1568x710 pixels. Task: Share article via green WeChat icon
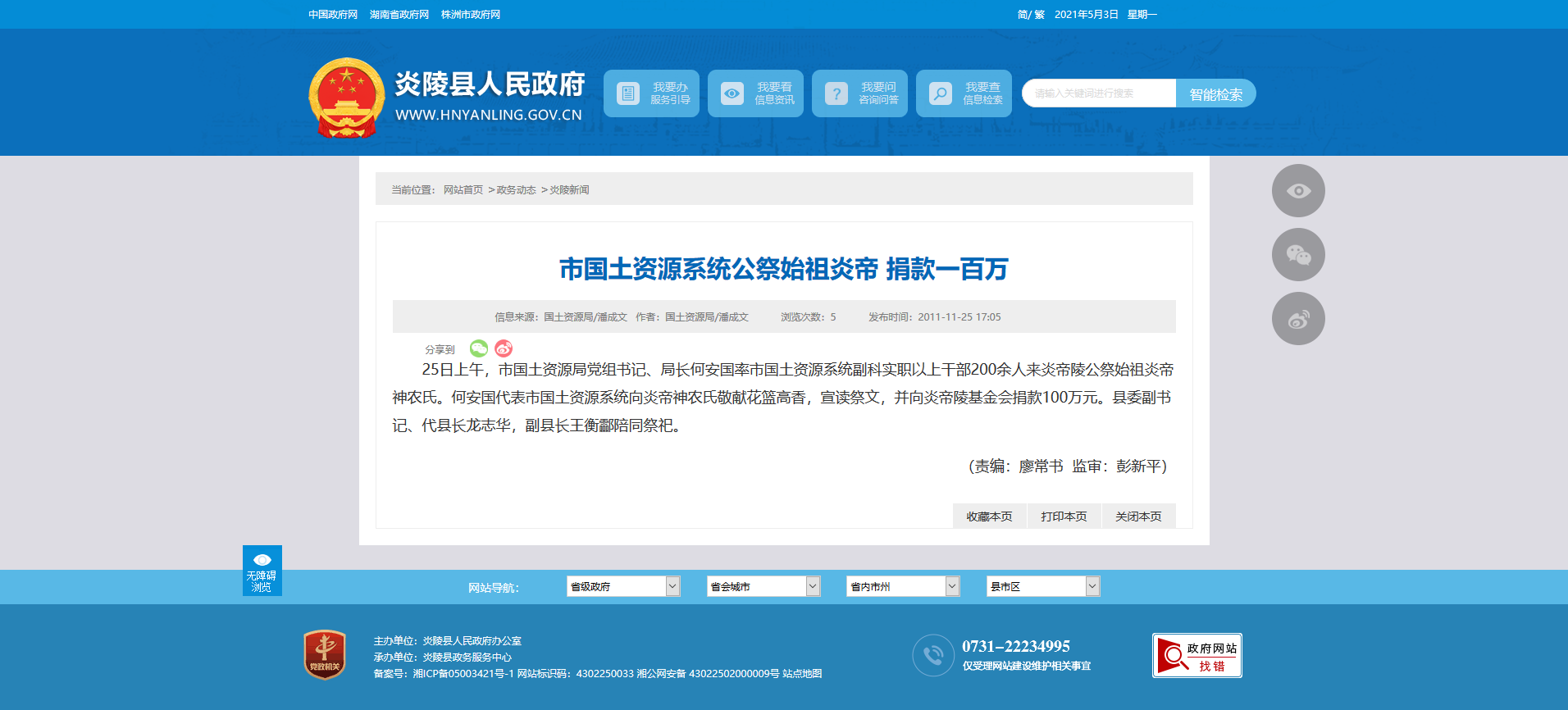point(479,348)
